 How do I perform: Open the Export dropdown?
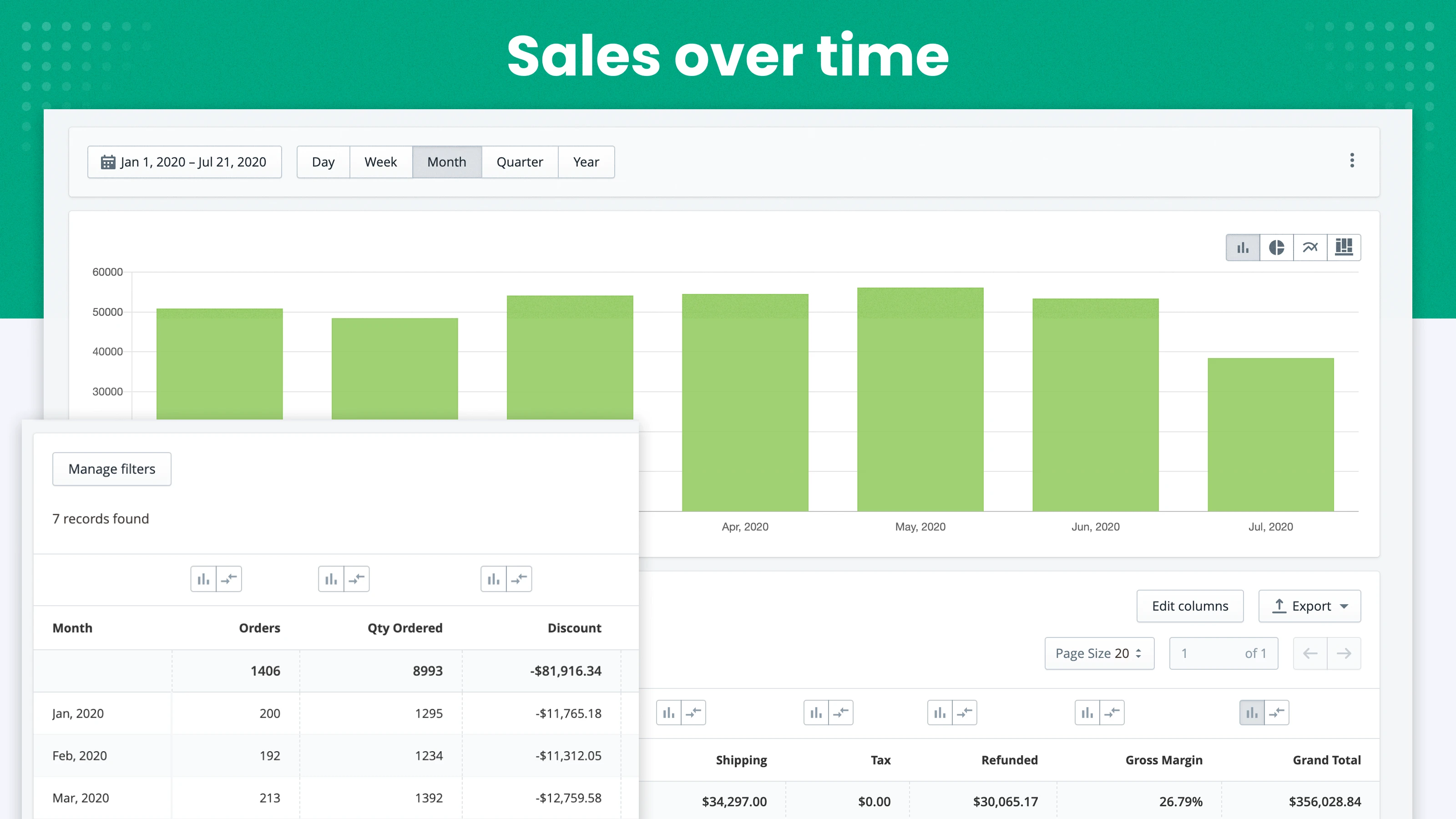click(1309, 606)
